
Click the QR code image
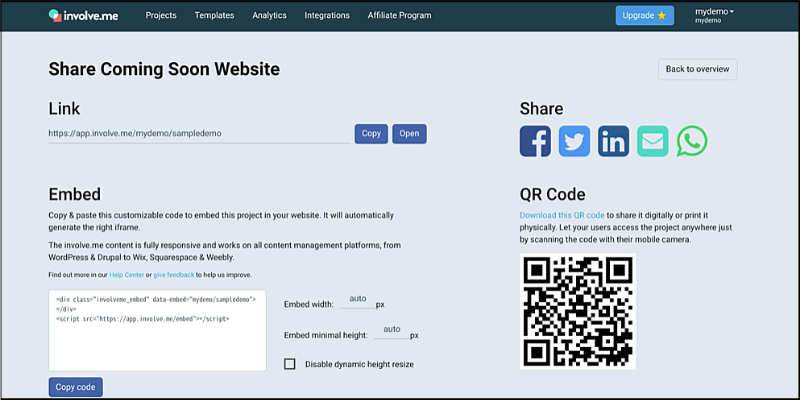click(578, 311)
